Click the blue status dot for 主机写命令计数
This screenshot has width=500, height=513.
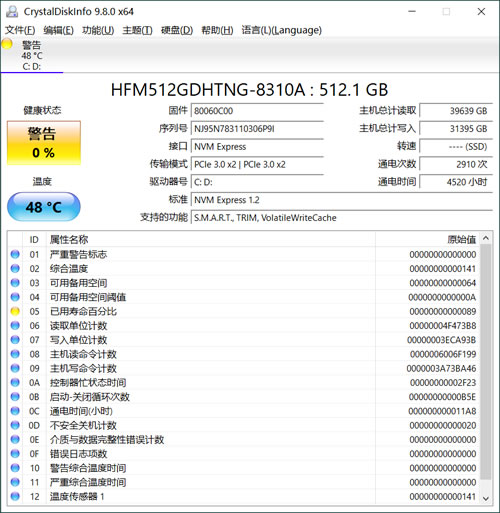(15, 368)
